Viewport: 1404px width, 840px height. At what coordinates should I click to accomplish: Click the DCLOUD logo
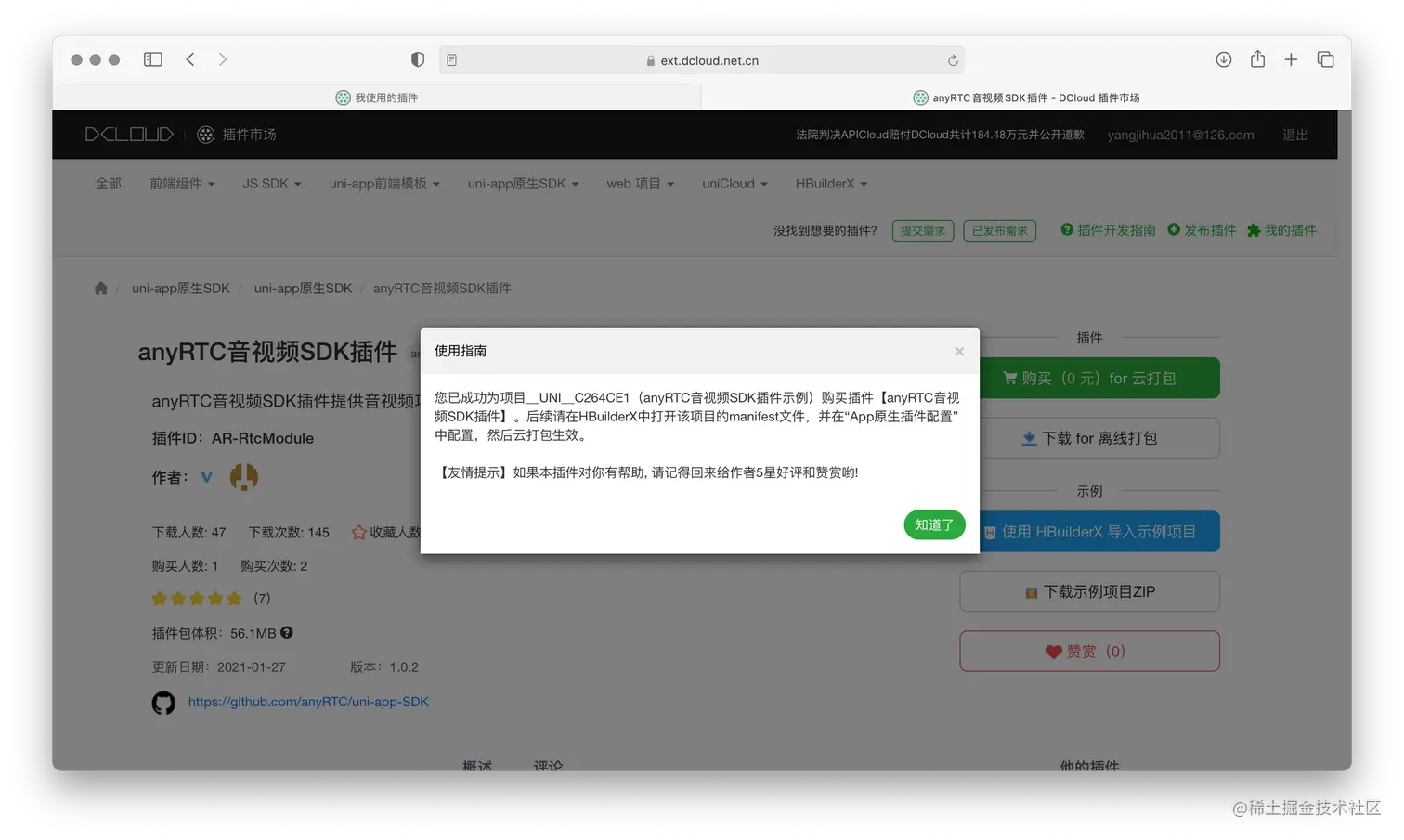tap(129, 135)
